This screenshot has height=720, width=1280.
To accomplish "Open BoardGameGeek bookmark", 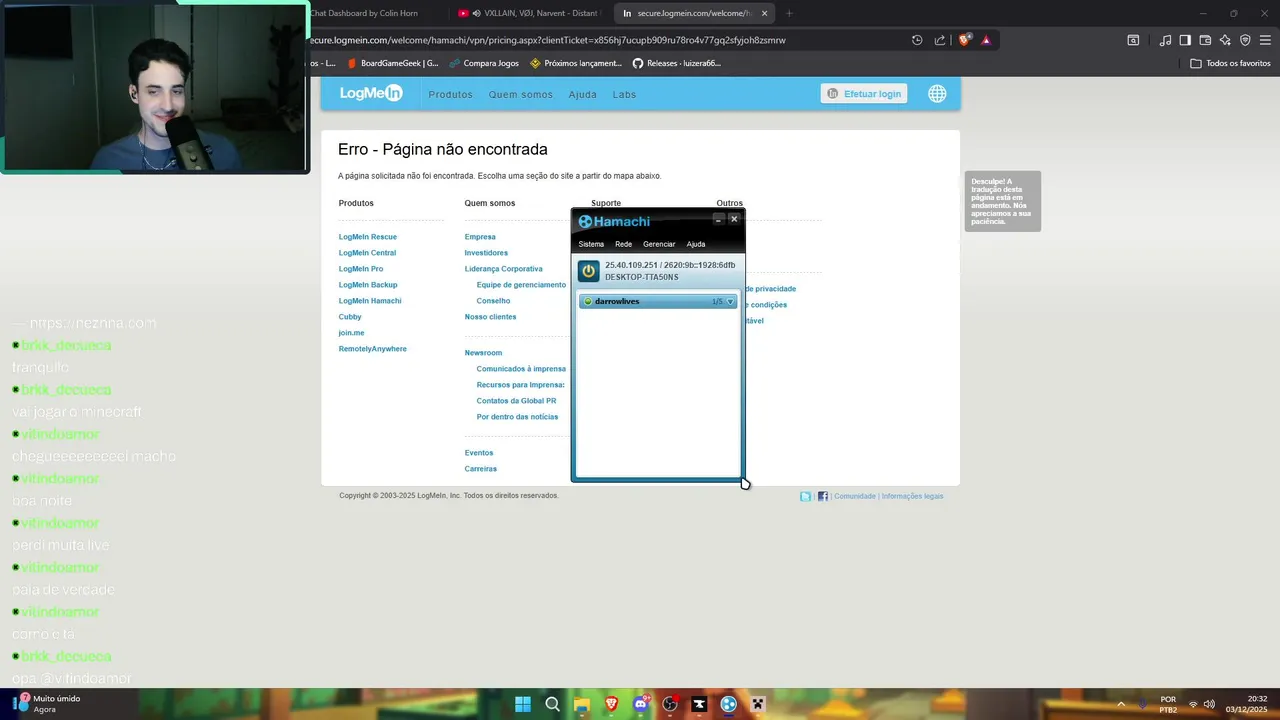I will pyautogui.click(x=392, y=63).
